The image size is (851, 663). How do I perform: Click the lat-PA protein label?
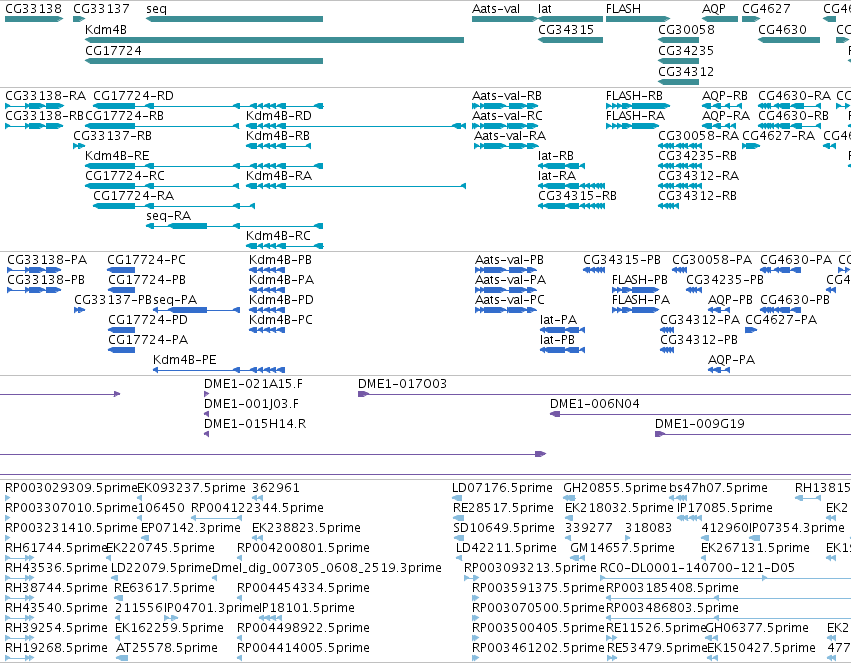pyautogui.click(x=558, y=320)
